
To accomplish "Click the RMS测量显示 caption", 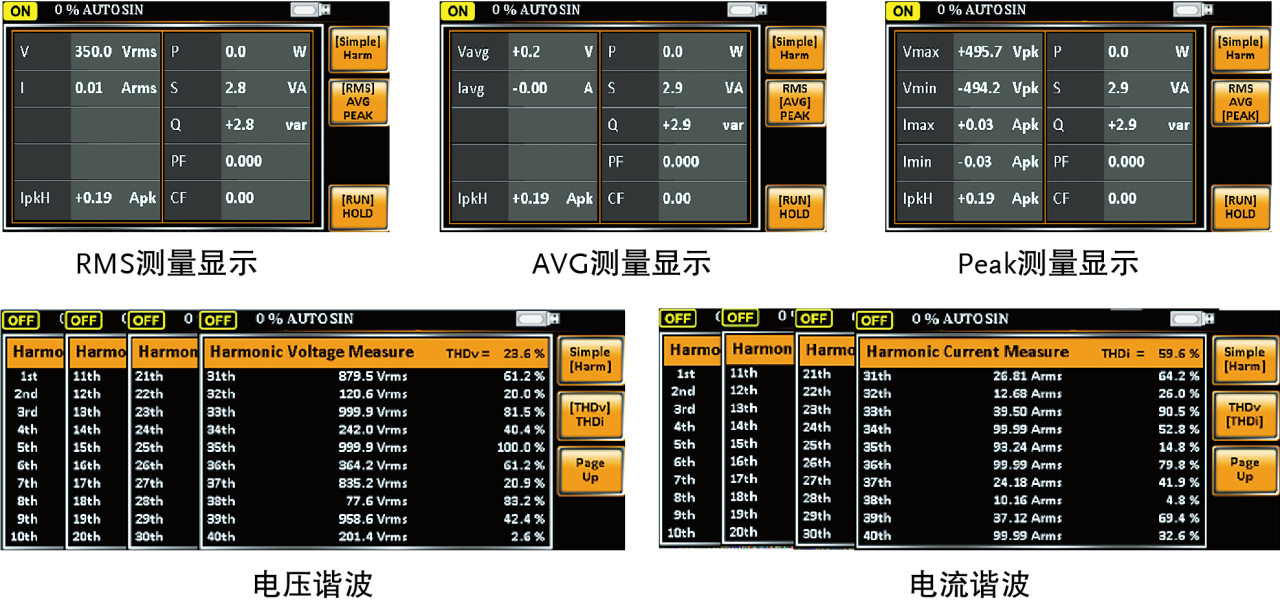I will pyautogui.click(x=166, y=263).
